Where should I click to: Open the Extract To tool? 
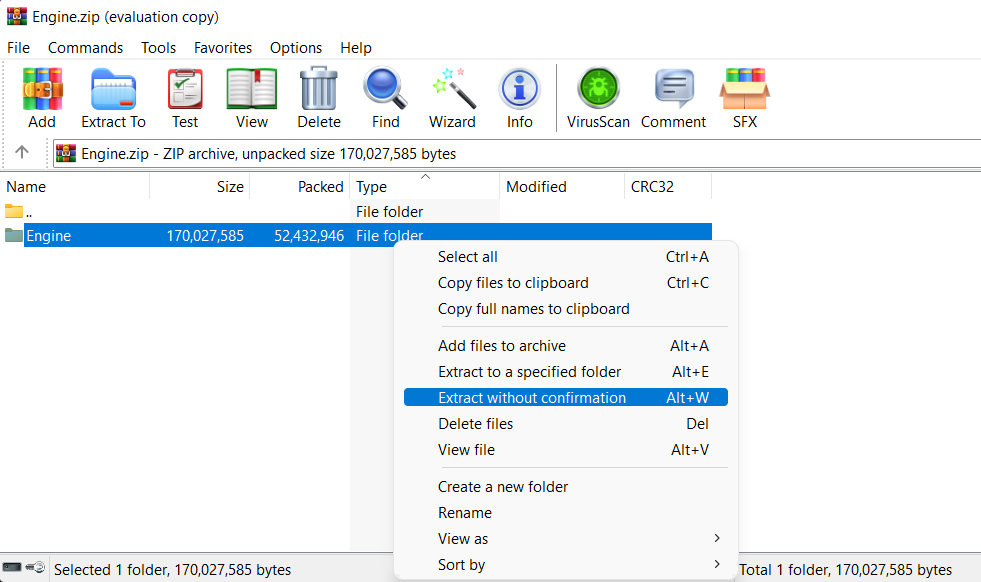tap(113, 98)
